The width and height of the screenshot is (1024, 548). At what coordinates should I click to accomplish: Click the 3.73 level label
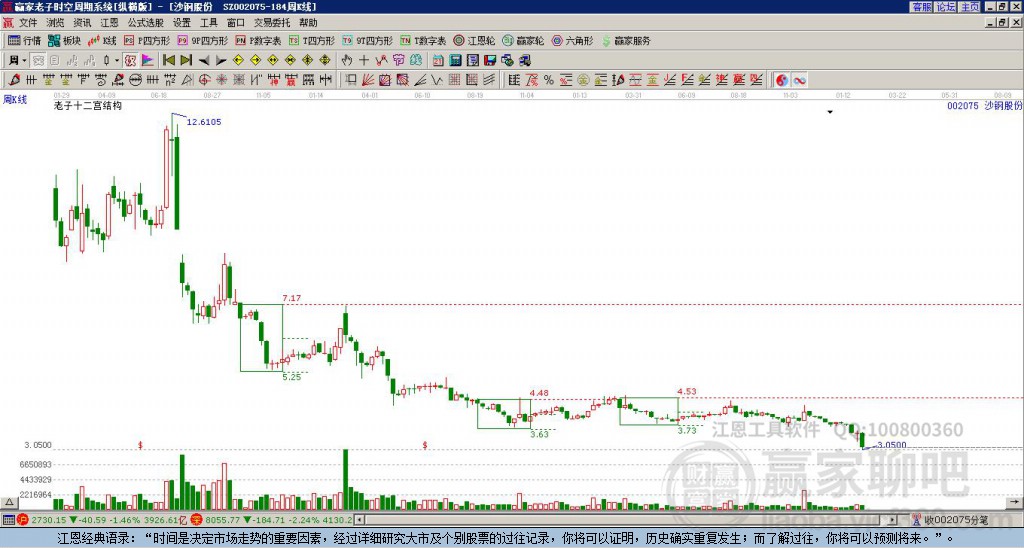click(x=687, y=431)
